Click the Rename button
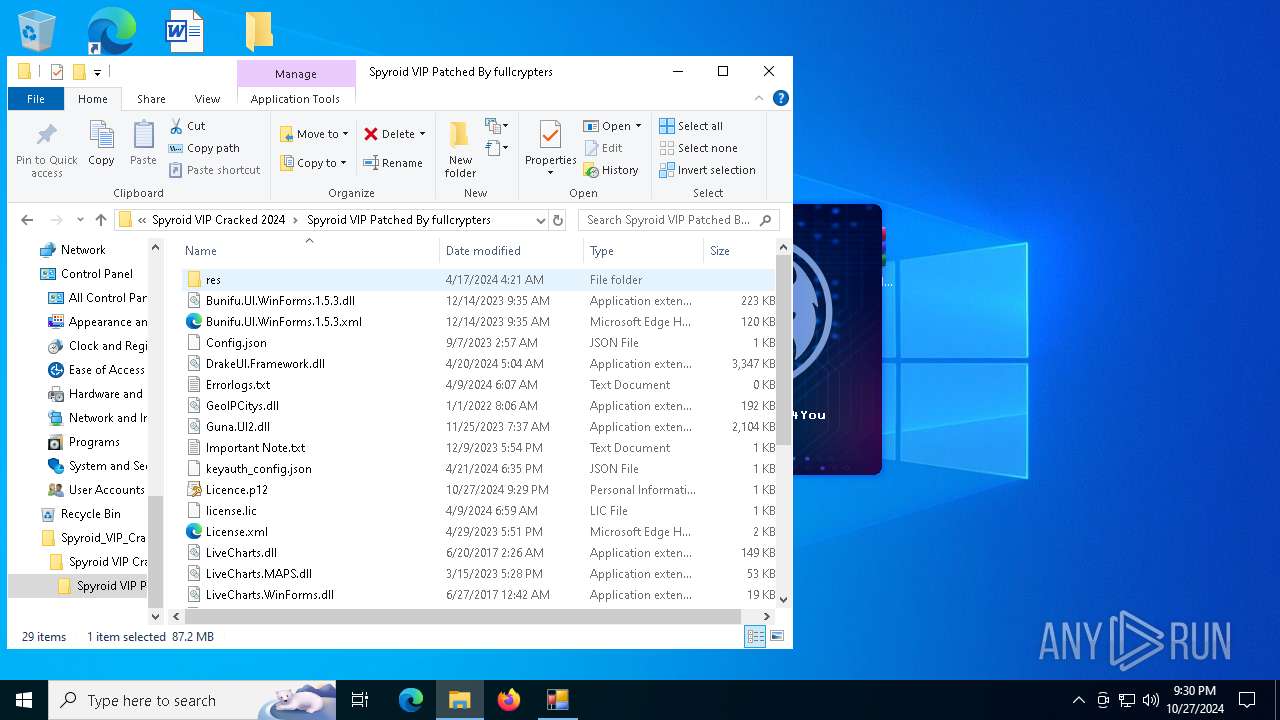1280x720 pixels. coord(393,163)
